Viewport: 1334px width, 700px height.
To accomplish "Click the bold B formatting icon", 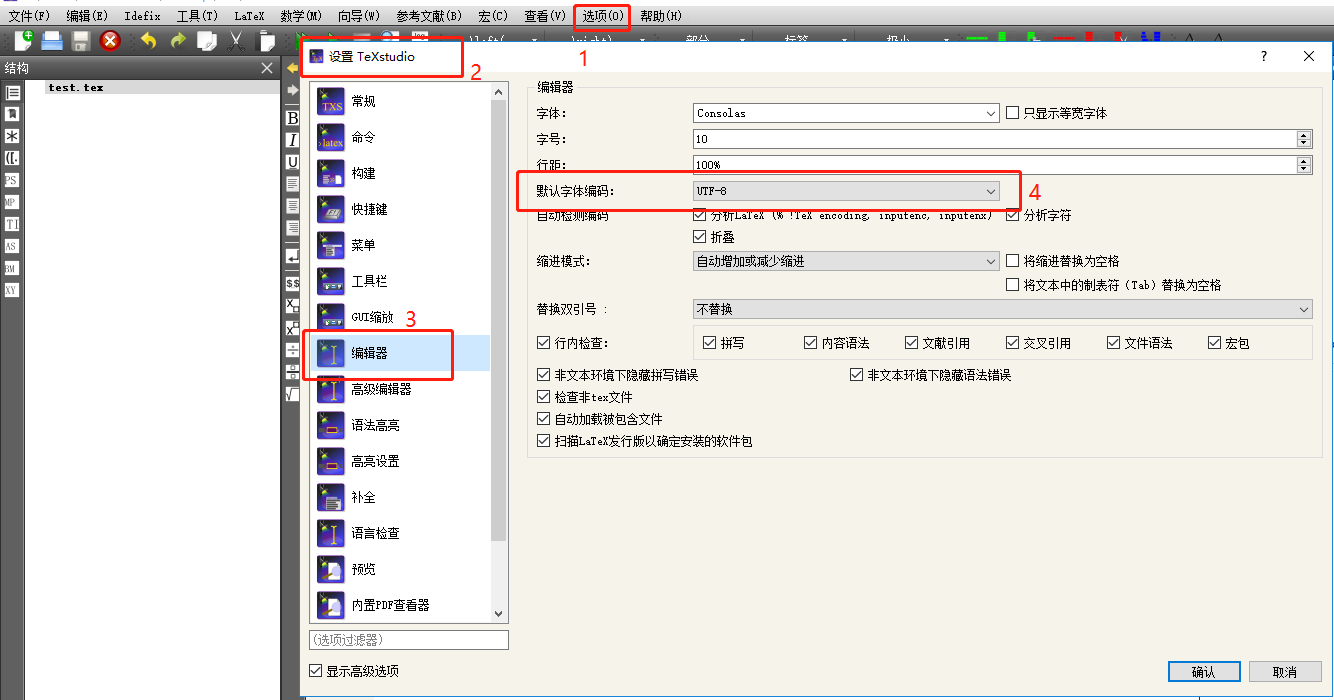I will [x=292, y=118].
